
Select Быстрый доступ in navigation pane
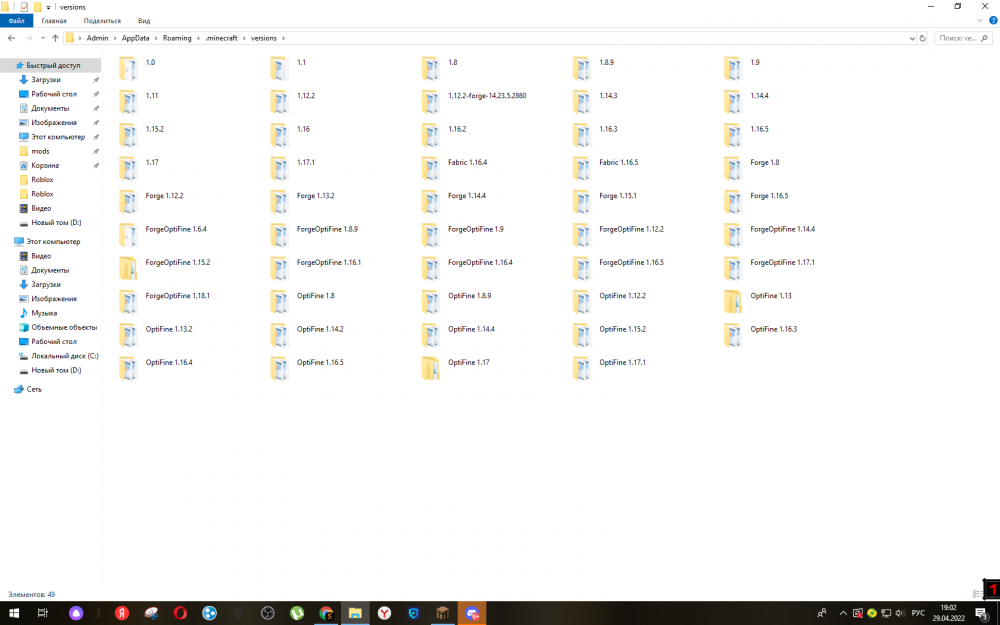pyautogui.click(x=53, y=65)
